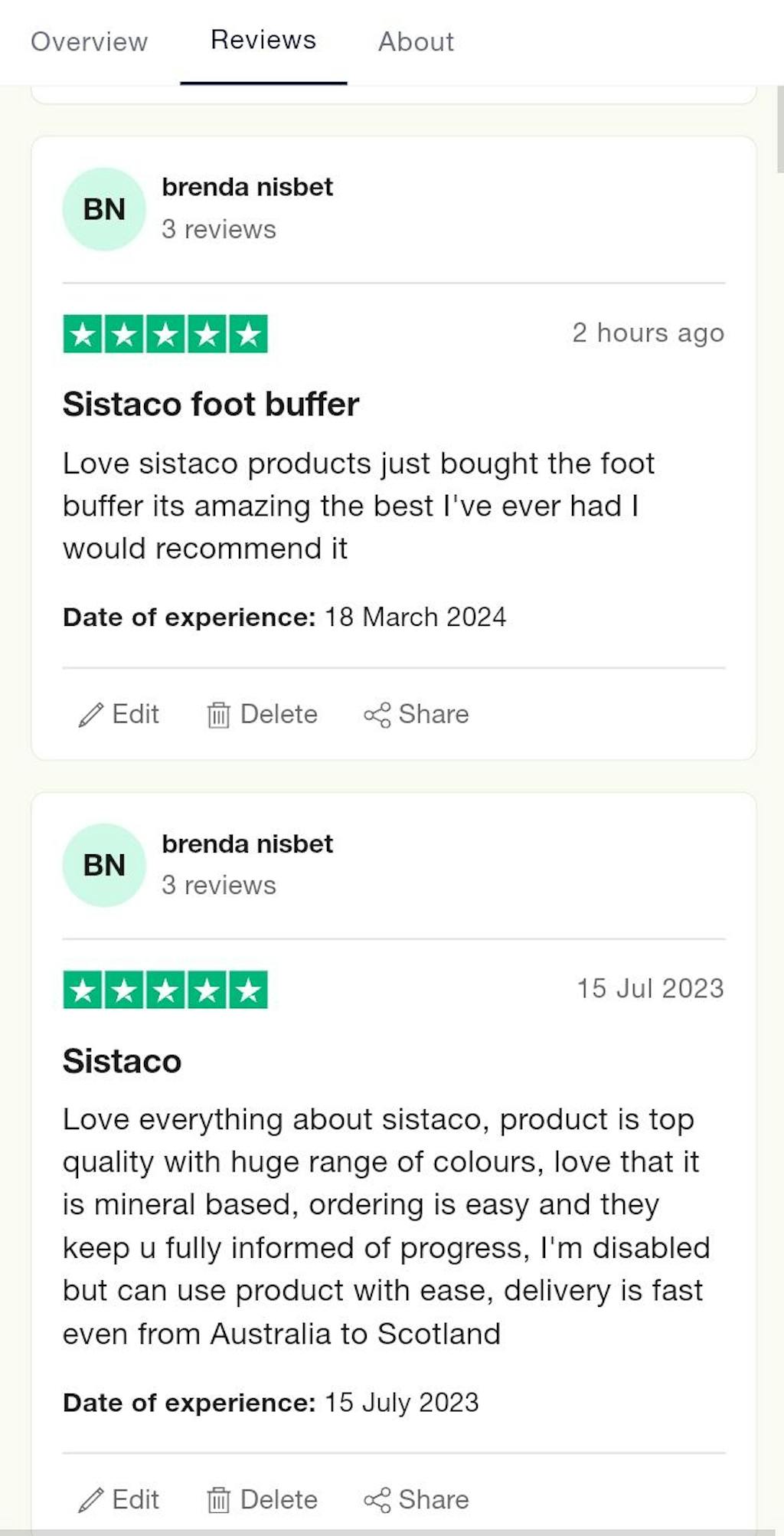Screen dimensions: 784x1536
Task: Open the 'Sistaco' review title
Action: coord(122,1061)
